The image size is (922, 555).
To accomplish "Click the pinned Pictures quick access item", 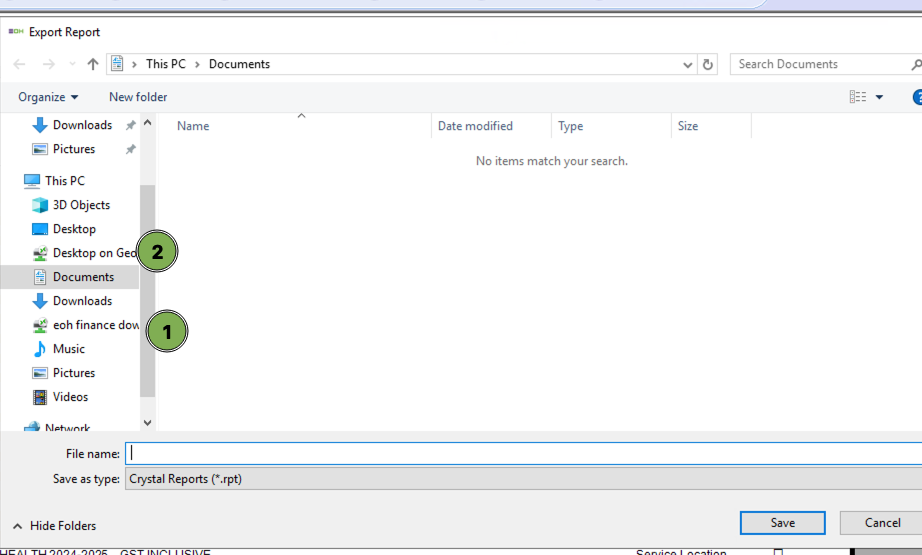I will click(73, 149).
